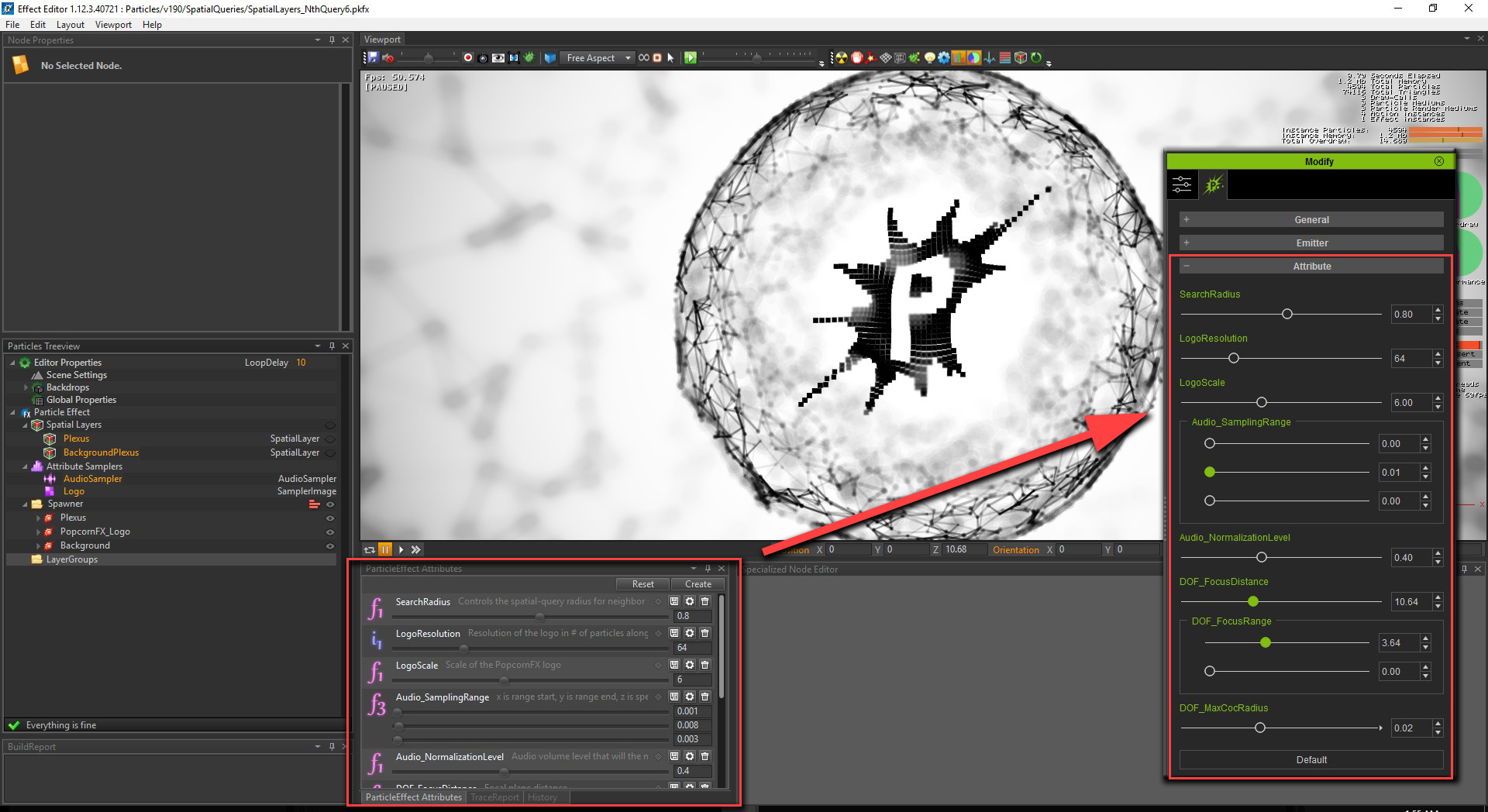The image size is (1488, 812).
Task: Close the Modify panel with its X button
Action: [x=1439, y=161]
